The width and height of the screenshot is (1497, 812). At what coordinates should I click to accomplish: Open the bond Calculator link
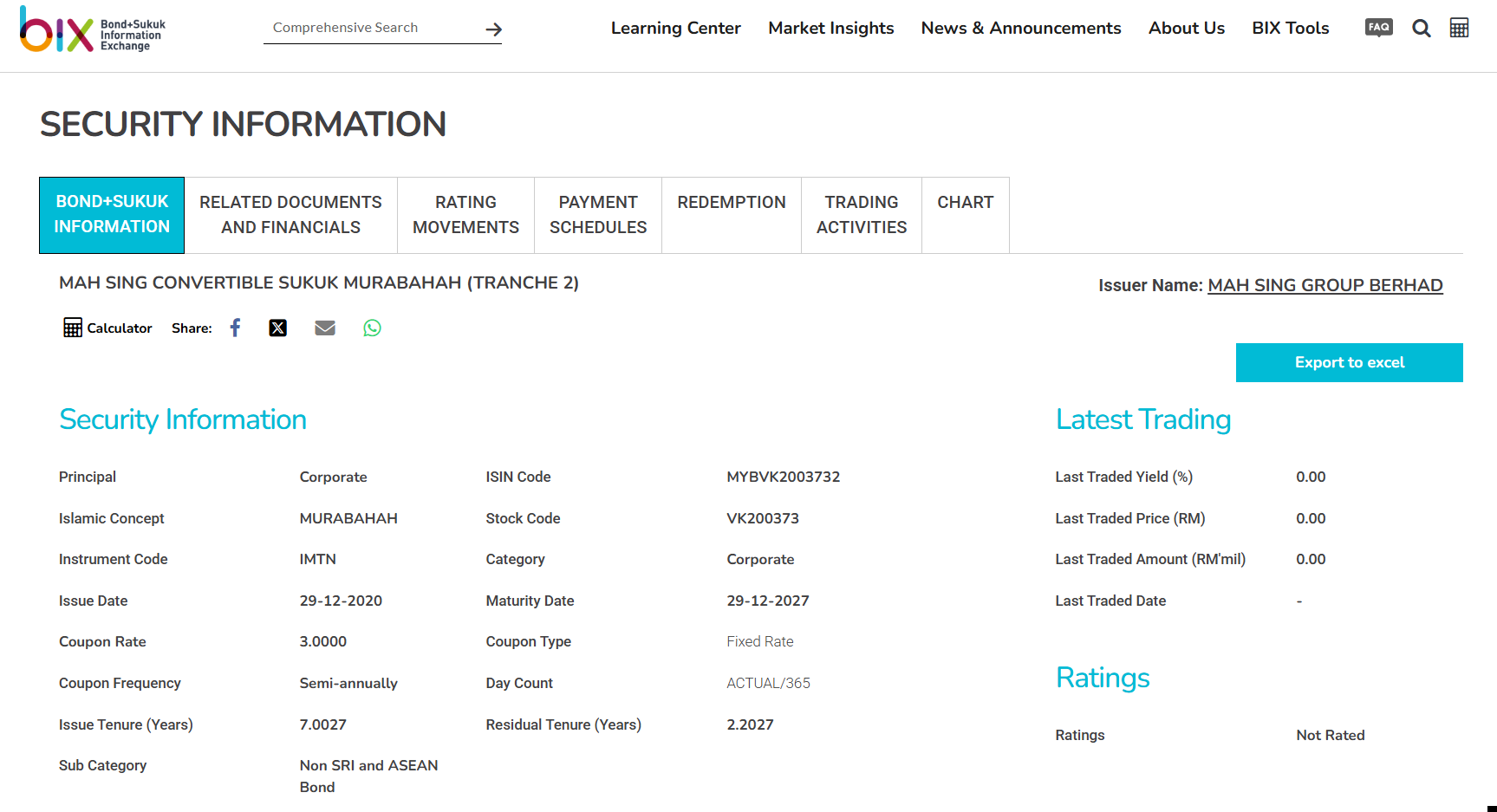click(108, 328)
